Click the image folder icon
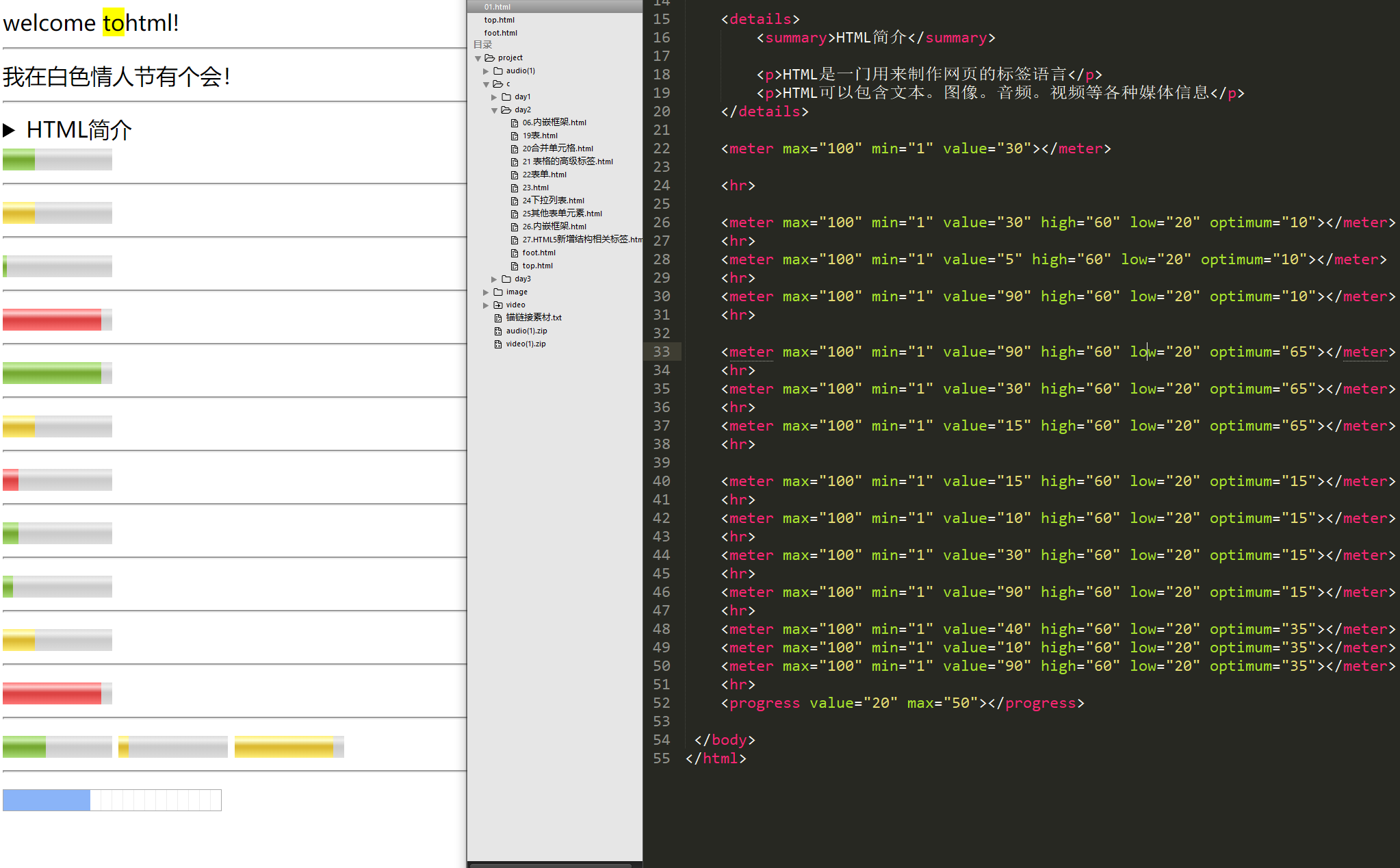This screenshot has height=868, width=1400. click(x=498, y=292)
